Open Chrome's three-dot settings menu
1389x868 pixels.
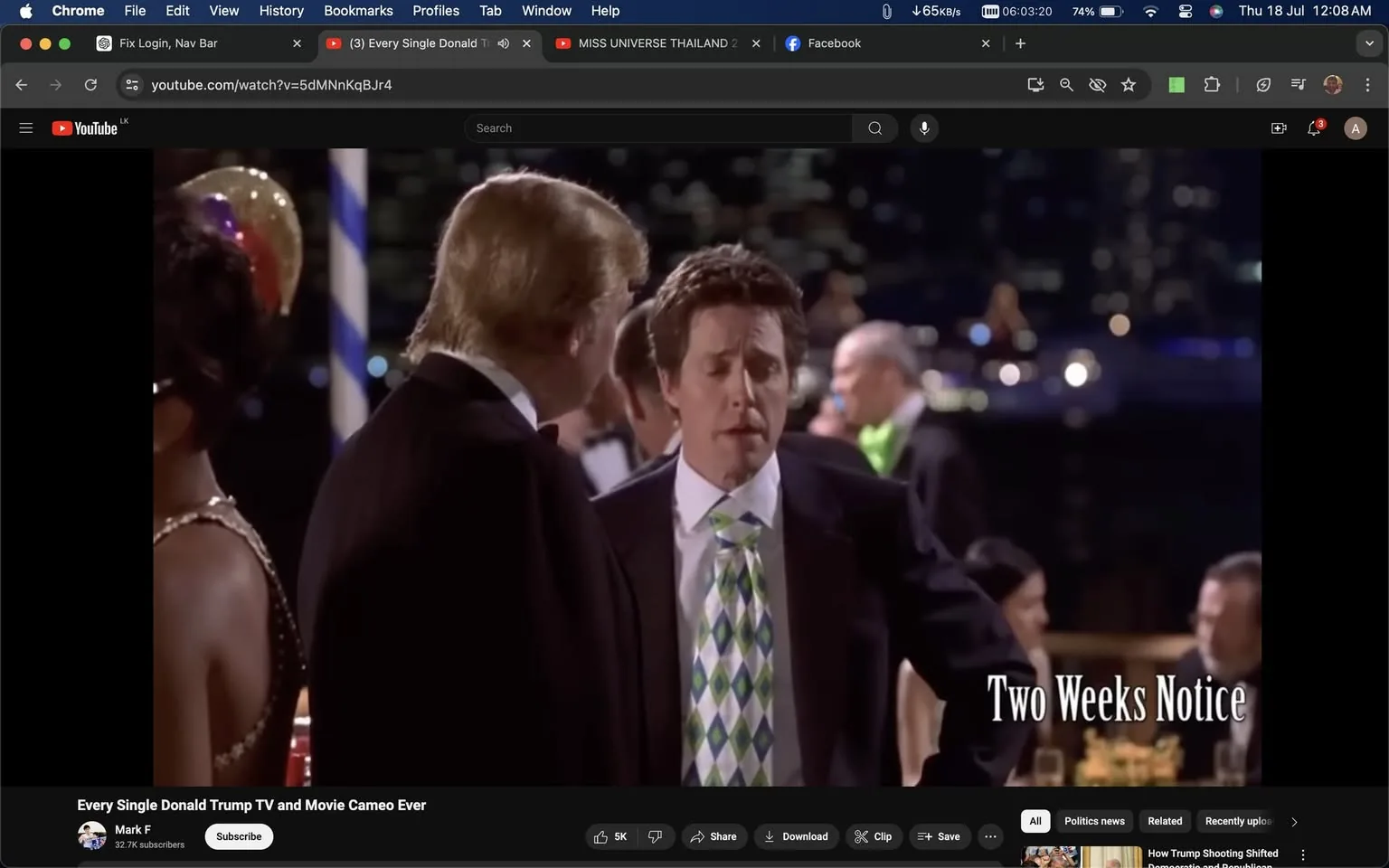(x=1368, y=84)
